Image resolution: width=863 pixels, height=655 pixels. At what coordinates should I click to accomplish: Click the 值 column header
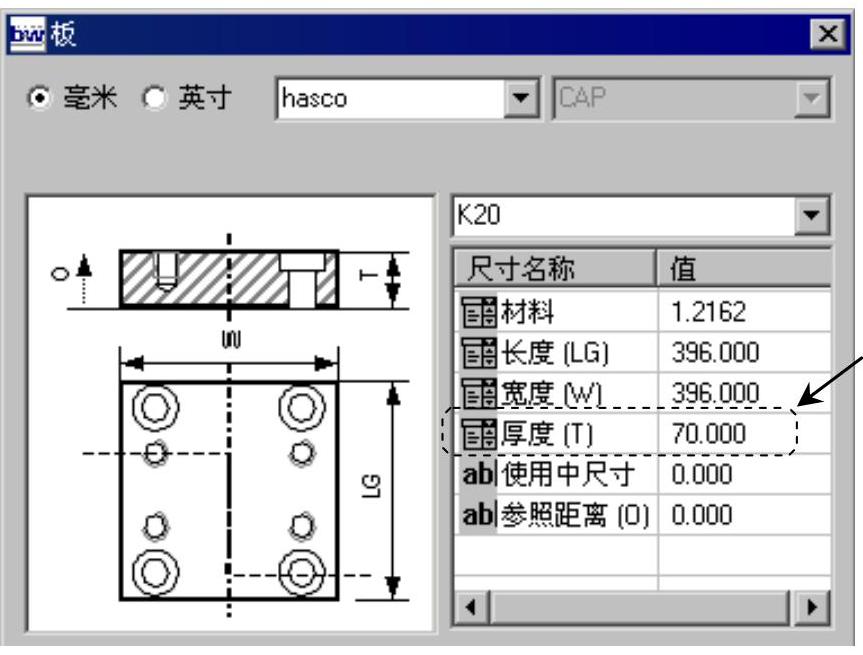[744, 268]
